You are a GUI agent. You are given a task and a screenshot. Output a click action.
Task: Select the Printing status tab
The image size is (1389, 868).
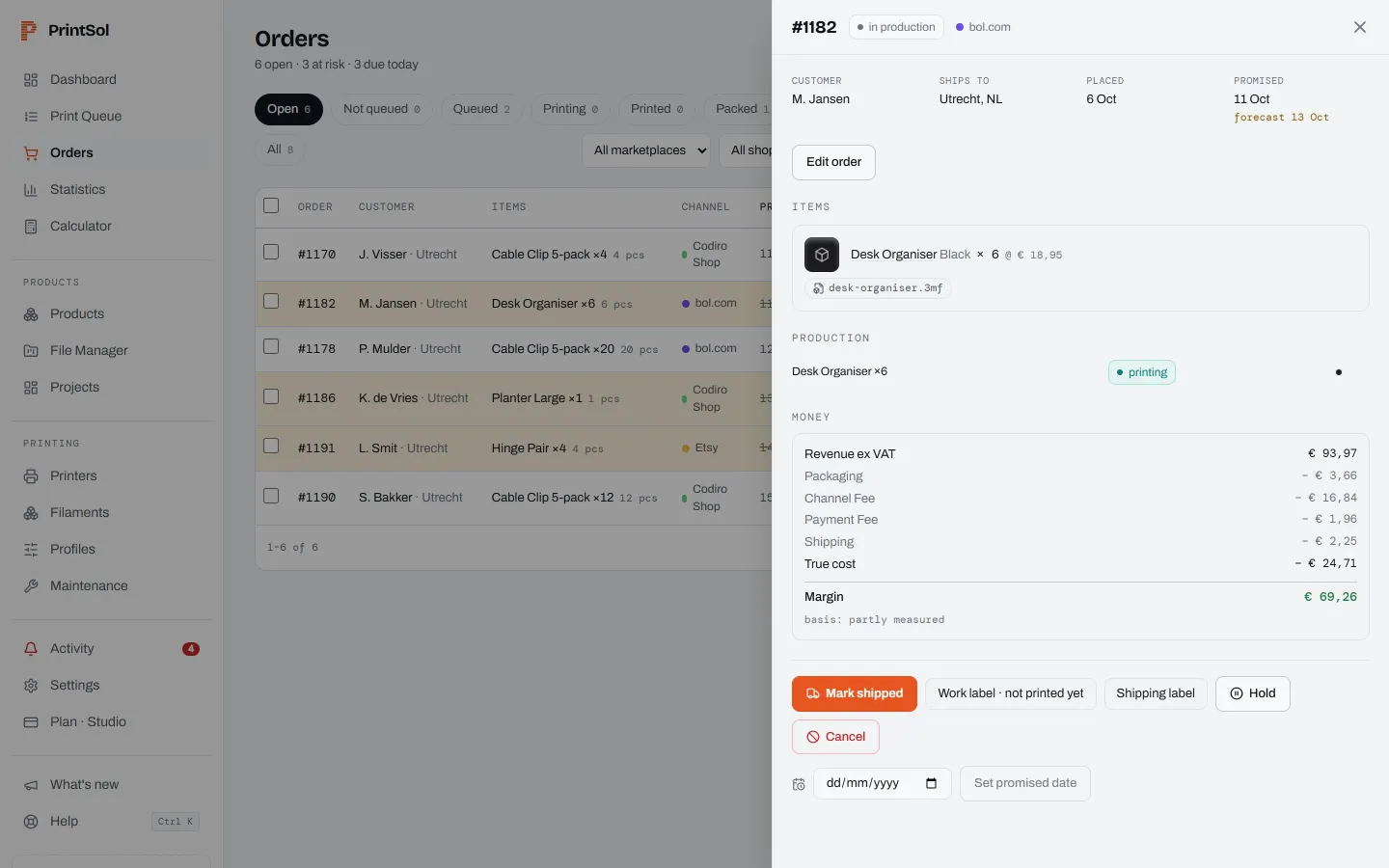tap(570, 109)
